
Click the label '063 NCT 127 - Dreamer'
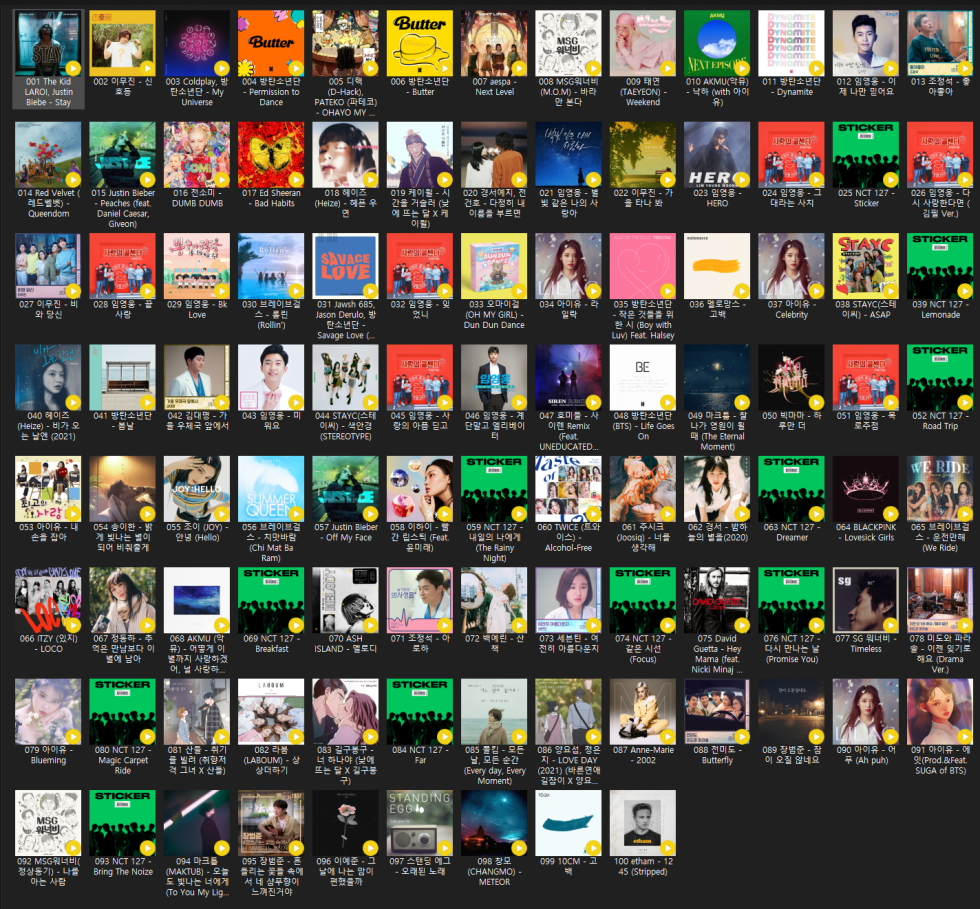point(791,532)
